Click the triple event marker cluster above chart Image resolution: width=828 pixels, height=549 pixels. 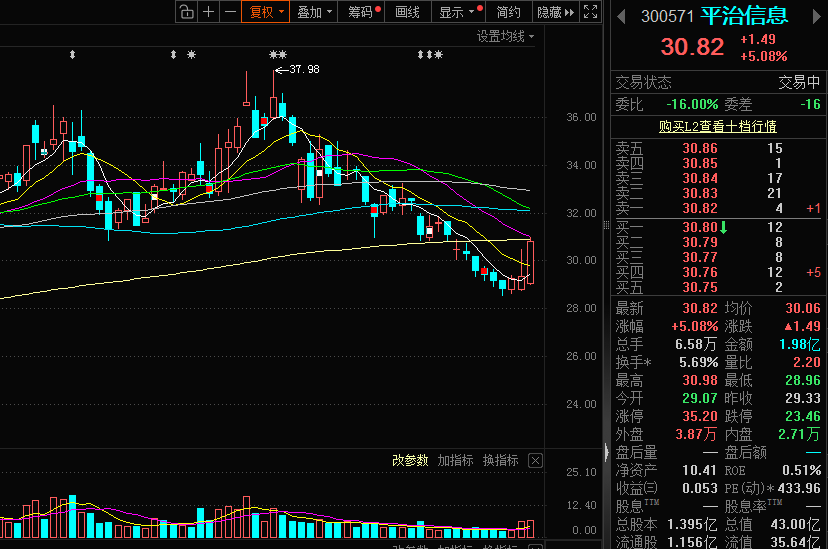[x=430, y=54]
